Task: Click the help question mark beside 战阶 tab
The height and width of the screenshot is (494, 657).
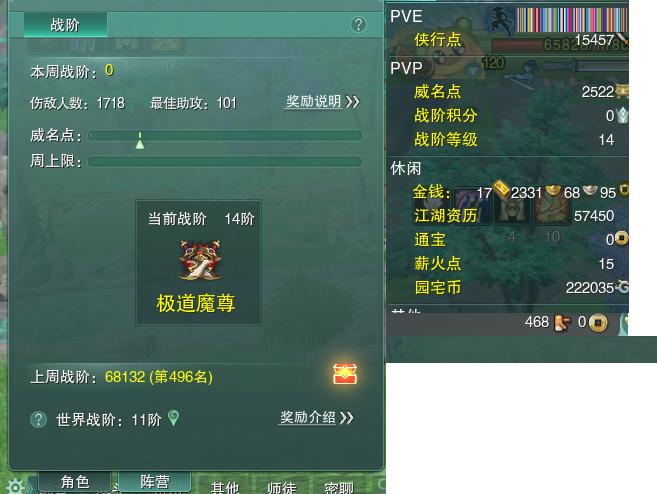Action: [358, 25]
